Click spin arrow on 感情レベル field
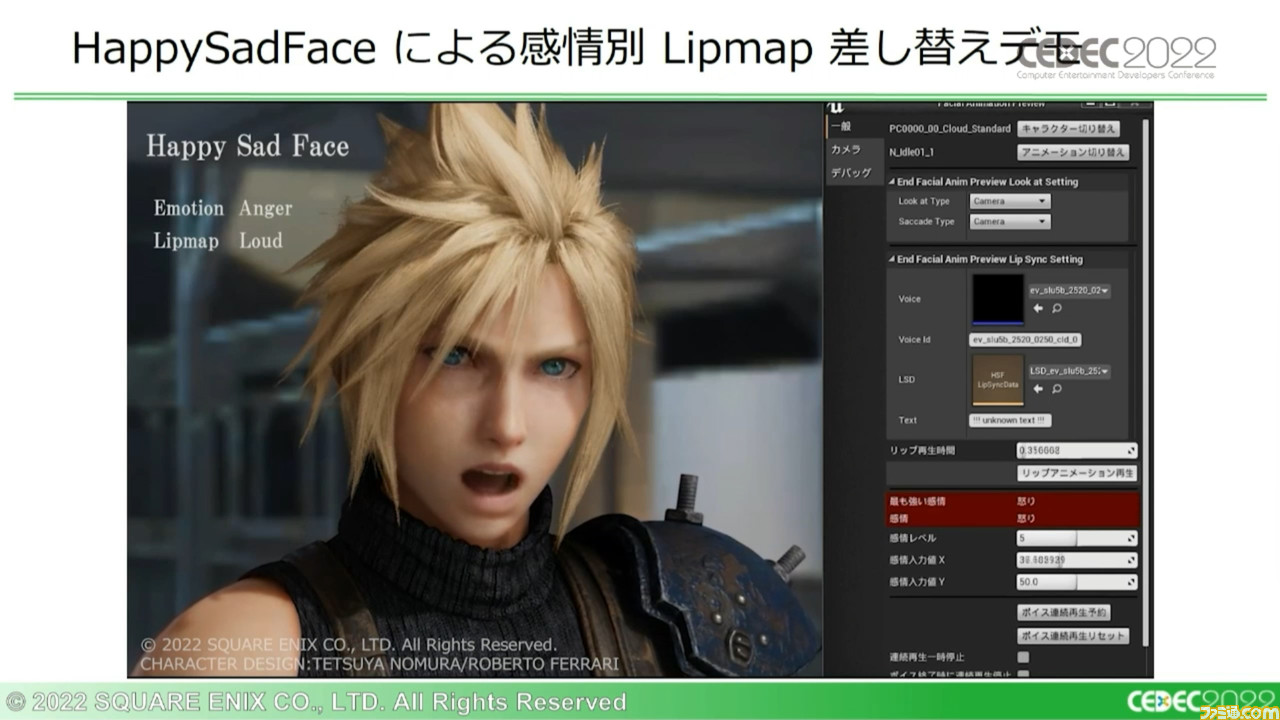1280x720 pixels. [x=1132, y=538]
